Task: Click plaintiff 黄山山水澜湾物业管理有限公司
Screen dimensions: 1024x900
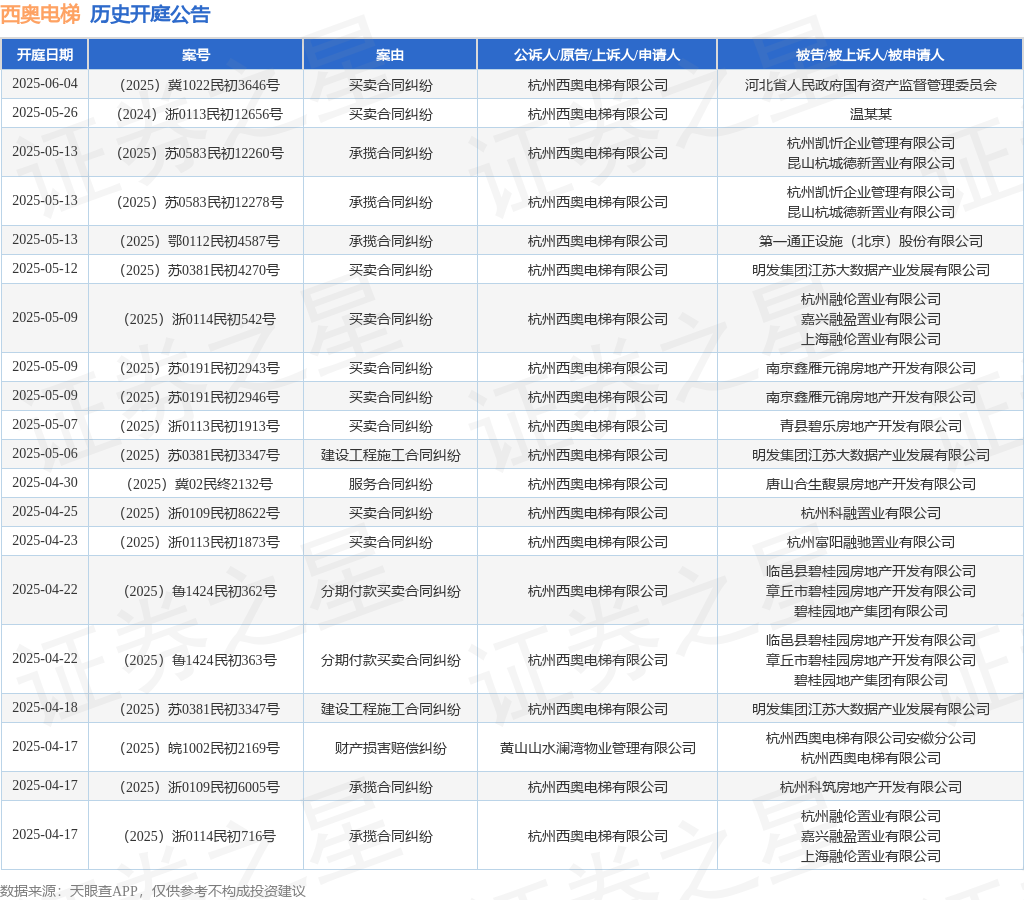Action: click(598, 748)
